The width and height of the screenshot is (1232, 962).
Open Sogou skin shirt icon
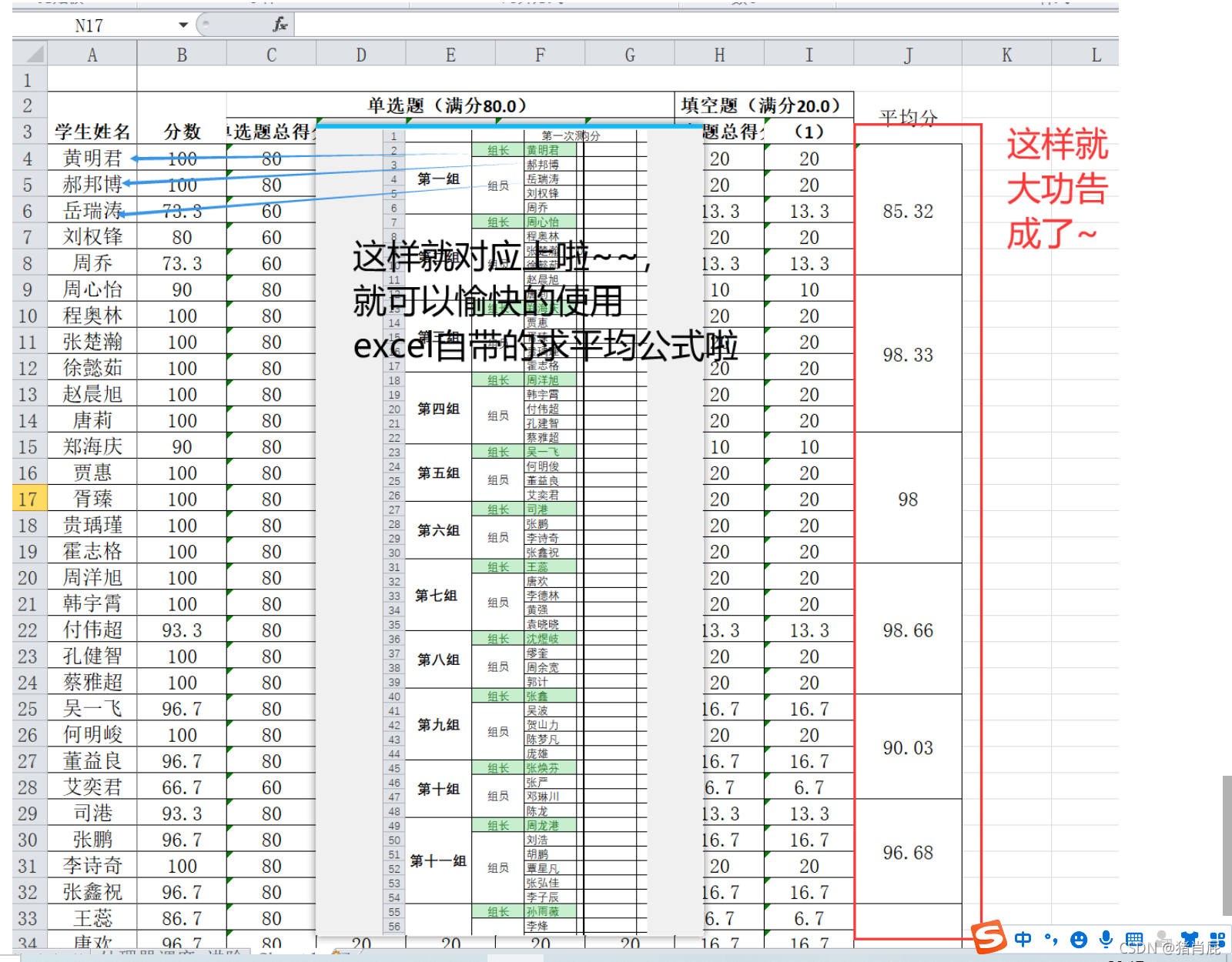tap(1190, 939)
